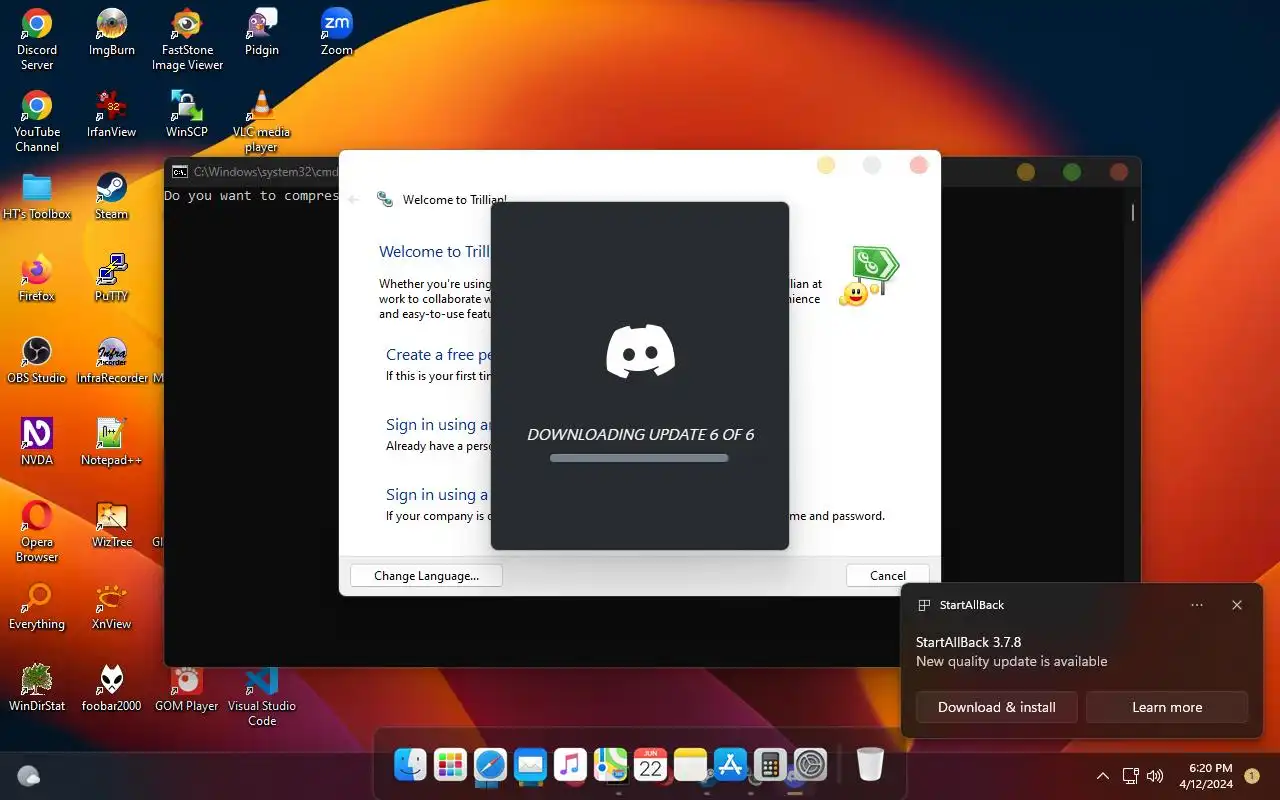Choose the upper 'Sign in using an' option
1280x800 pixels.
click(x=438, y=424)
